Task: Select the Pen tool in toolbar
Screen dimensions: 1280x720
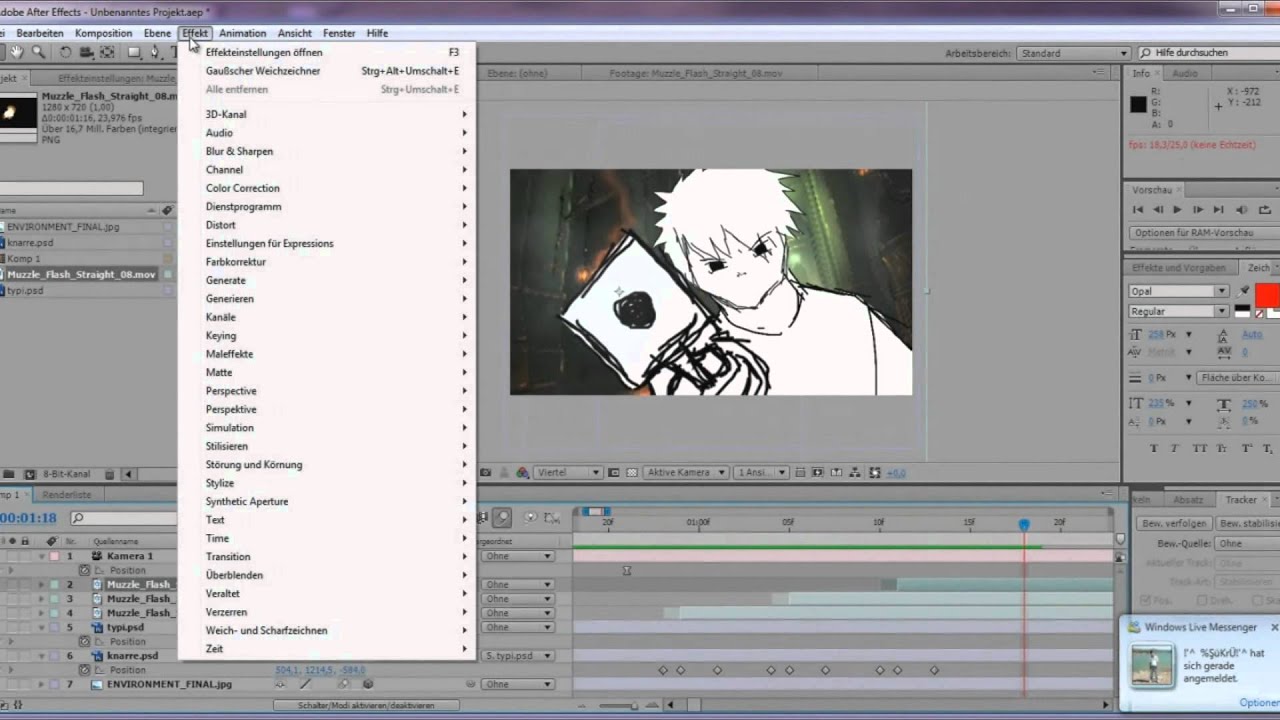Action: [157, 53]
